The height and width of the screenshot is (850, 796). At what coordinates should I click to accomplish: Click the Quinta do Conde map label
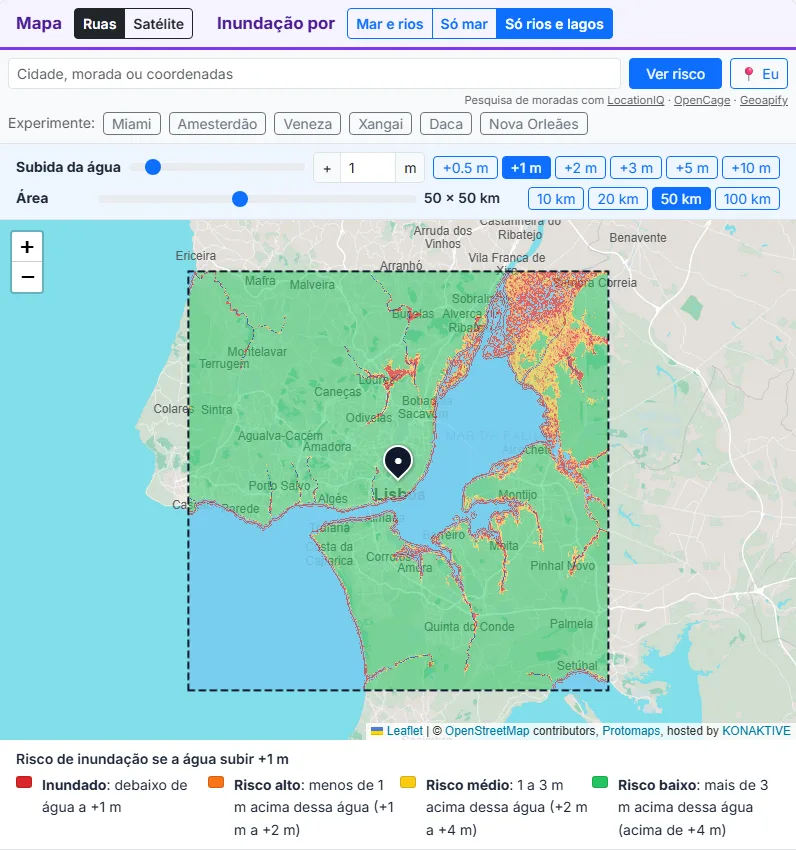coord(469,627)
